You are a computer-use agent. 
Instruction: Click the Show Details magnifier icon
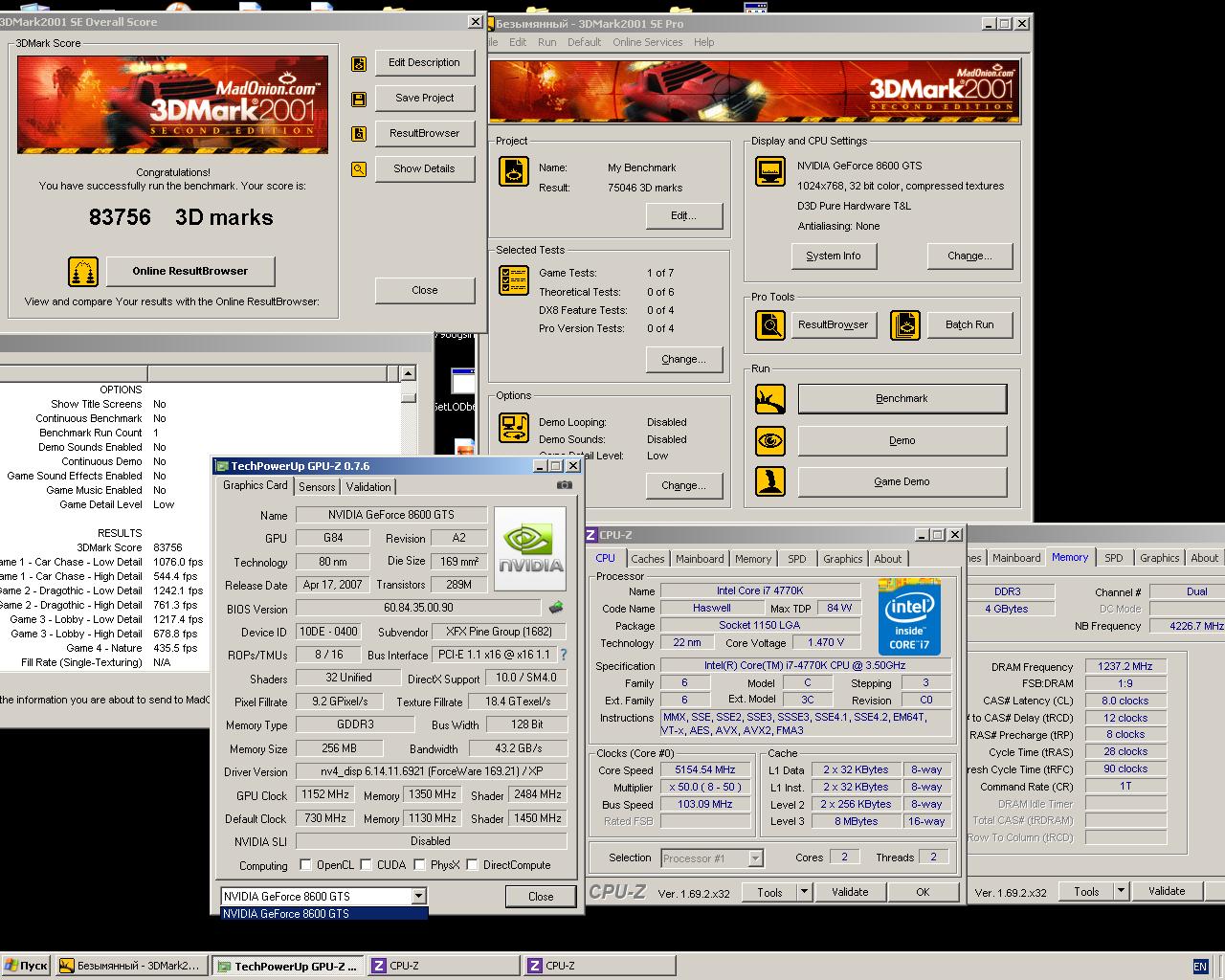click(359, 169)
